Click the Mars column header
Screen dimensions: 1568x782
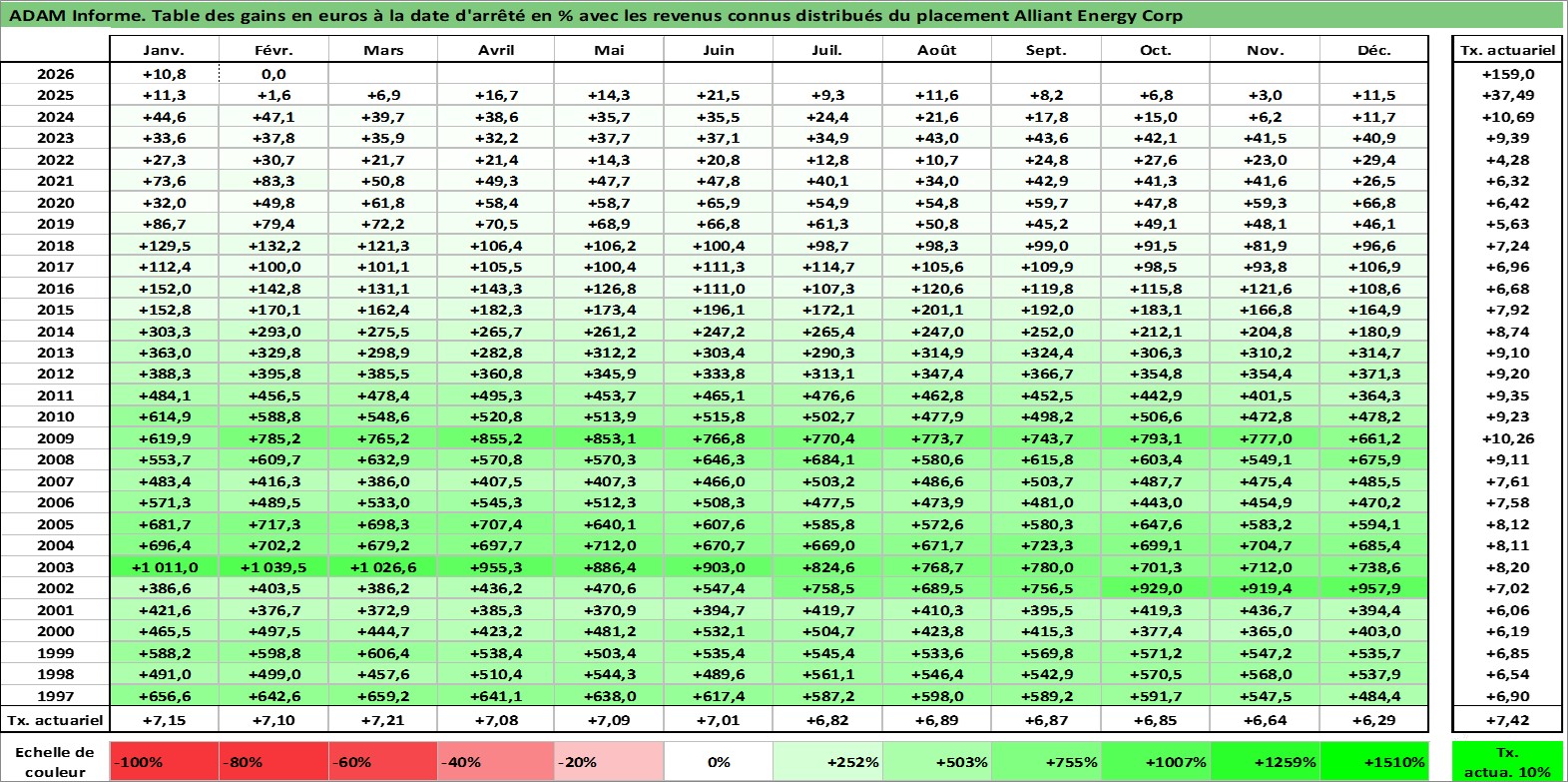click(383, 50)
